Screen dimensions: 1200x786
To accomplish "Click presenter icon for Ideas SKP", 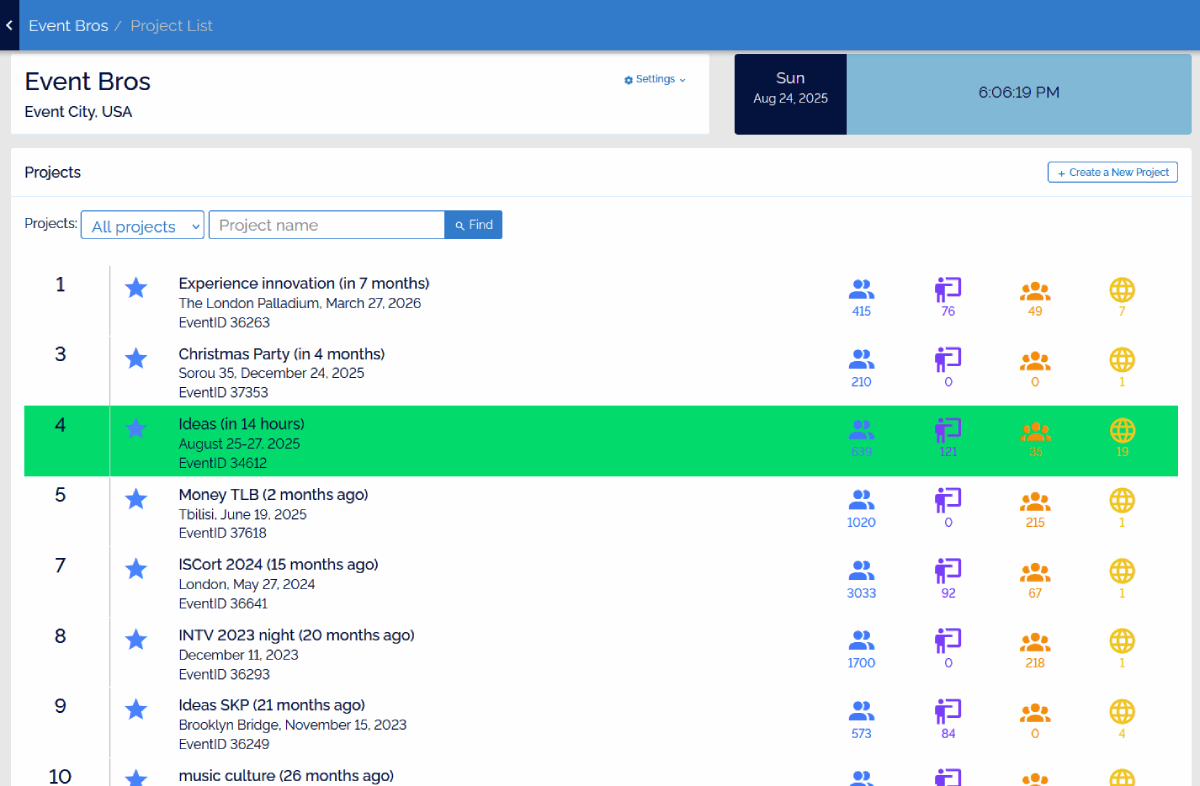I will (947, 713).
